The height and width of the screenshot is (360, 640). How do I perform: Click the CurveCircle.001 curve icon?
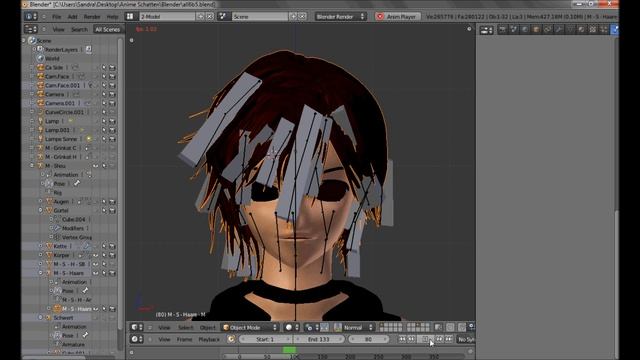[x=40, y=112]
